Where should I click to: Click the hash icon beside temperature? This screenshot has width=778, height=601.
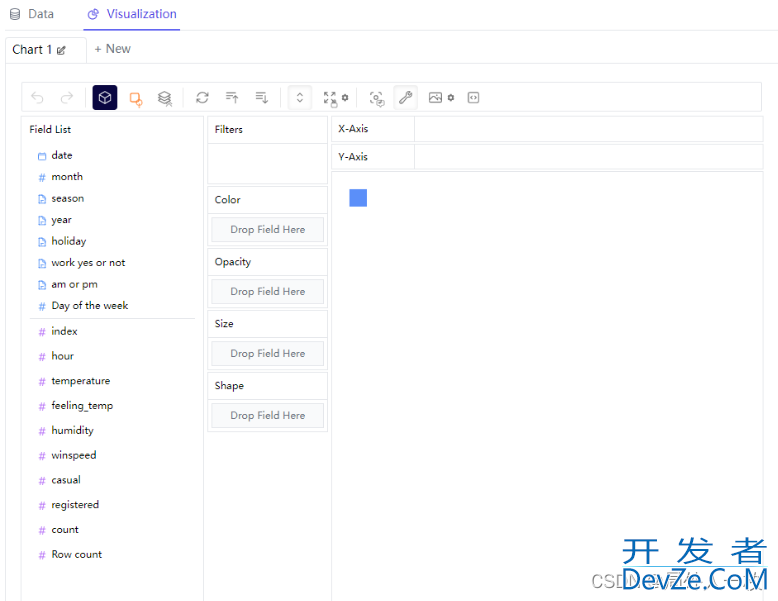coord(42,382)
